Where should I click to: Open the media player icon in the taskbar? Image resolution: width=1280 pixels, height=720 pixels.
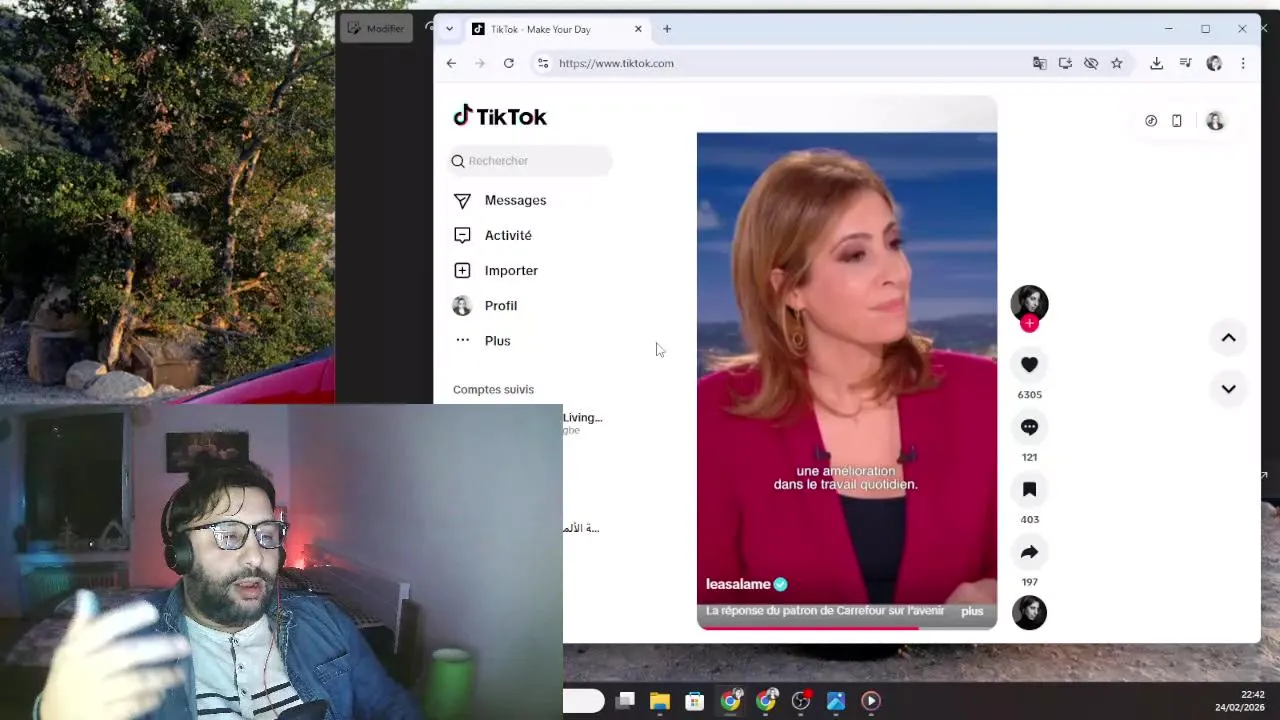pyautogui.click(x=871, y=701)
